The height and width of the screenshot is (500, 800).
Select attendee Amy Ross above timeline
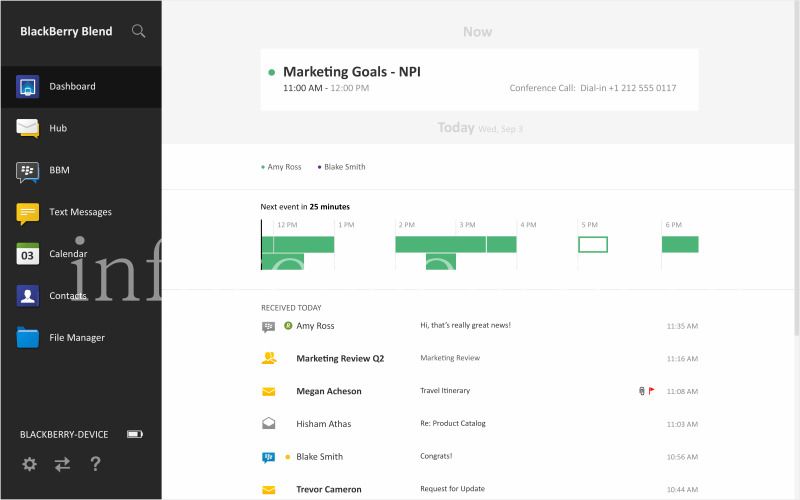click(281, 167)
